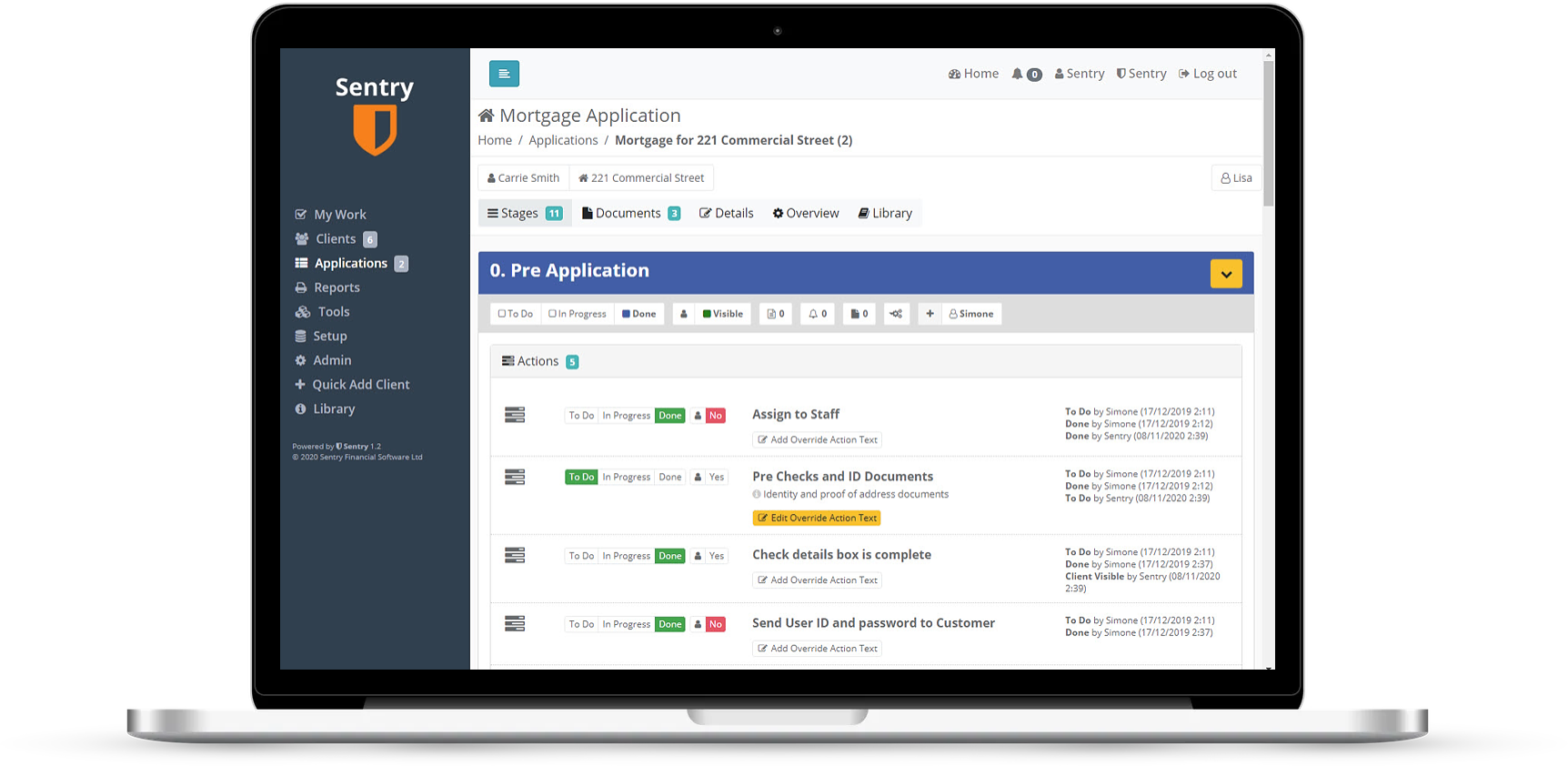Click the Simone assignee button
The image size is (1568, 766).
click(x=971, y=314)
